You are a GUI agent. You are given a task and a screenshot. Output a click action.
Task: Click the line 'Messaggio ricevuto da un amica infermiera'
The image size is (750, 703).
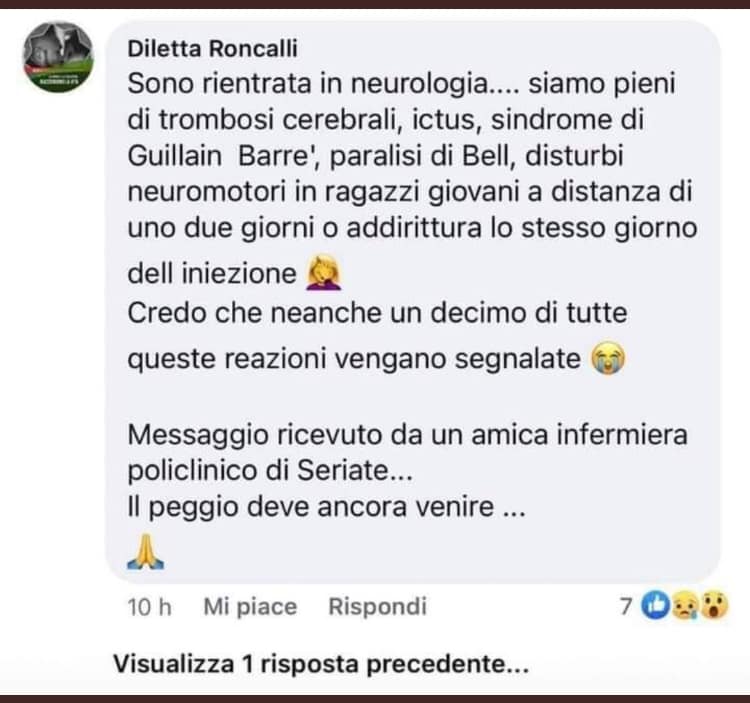(408, 435)
